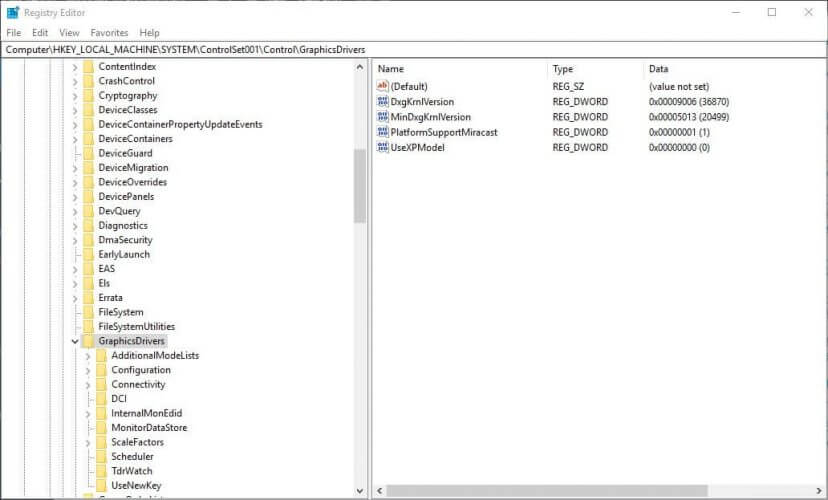The height and width of the screenshot is (500, 828).
Task: Select the FileSystemUtilities key
Action: pos(136,326)
